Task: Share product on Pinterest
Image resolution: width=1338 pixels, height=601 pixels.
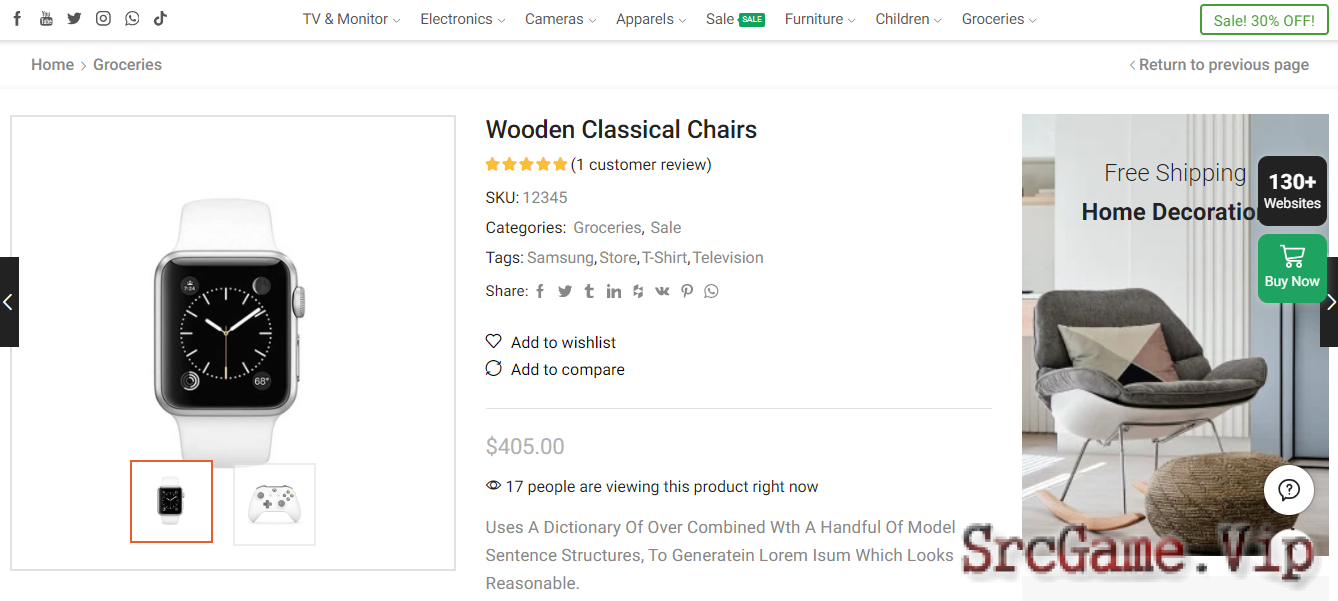Action: (687, 291)
